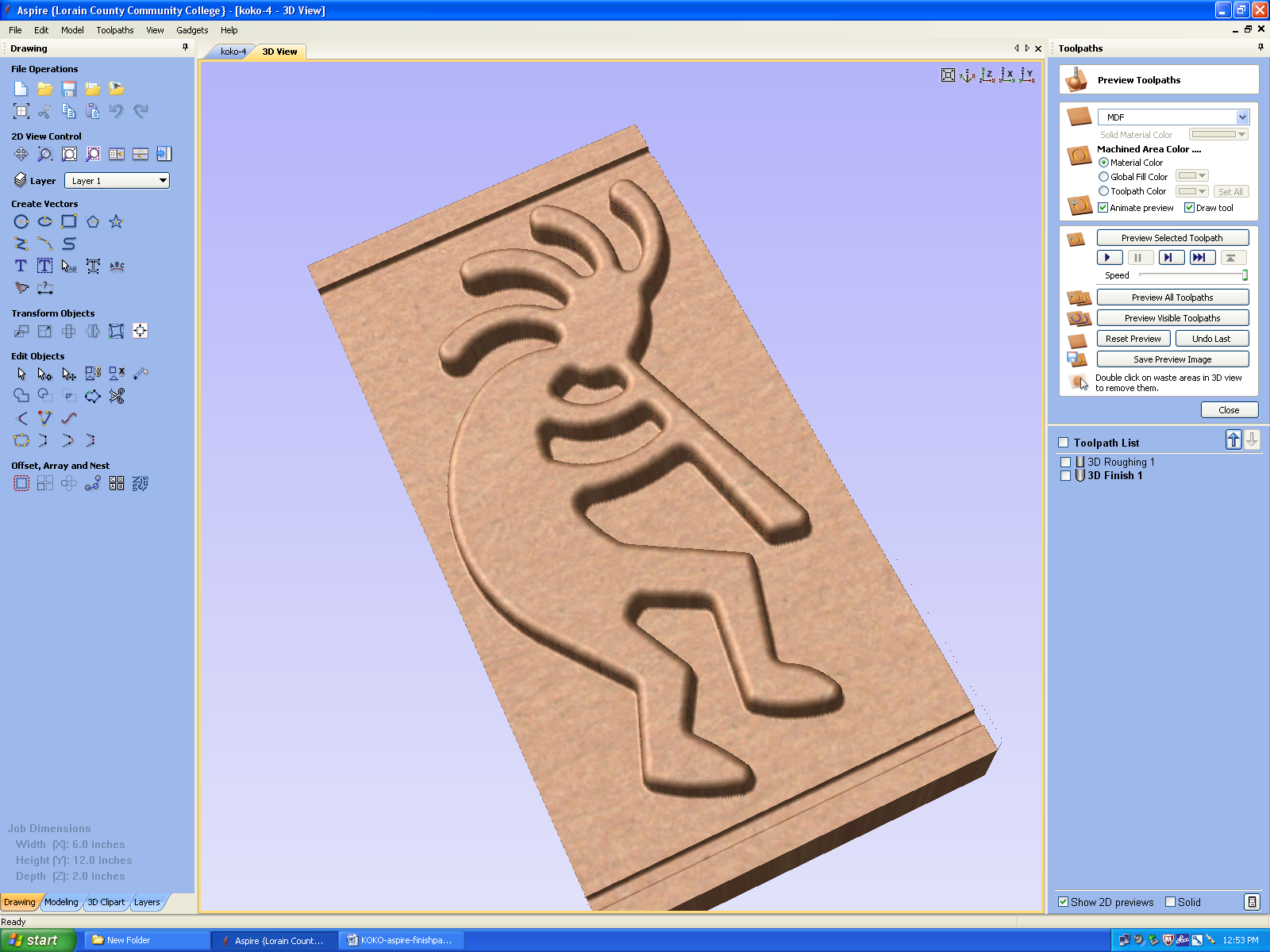
Task: Select the Draw Polygon tool
Action: (93, 221)
